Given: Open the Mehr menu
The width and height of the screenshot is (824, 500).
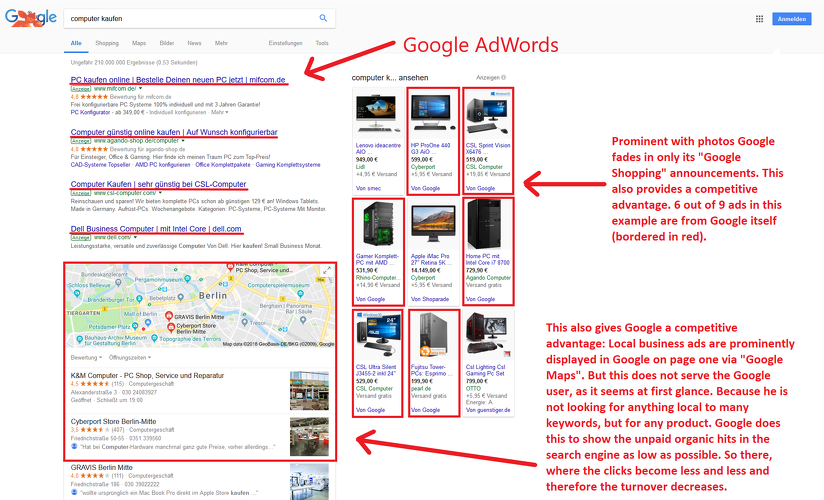Looking at the screenshot, I should pos(221,43).
